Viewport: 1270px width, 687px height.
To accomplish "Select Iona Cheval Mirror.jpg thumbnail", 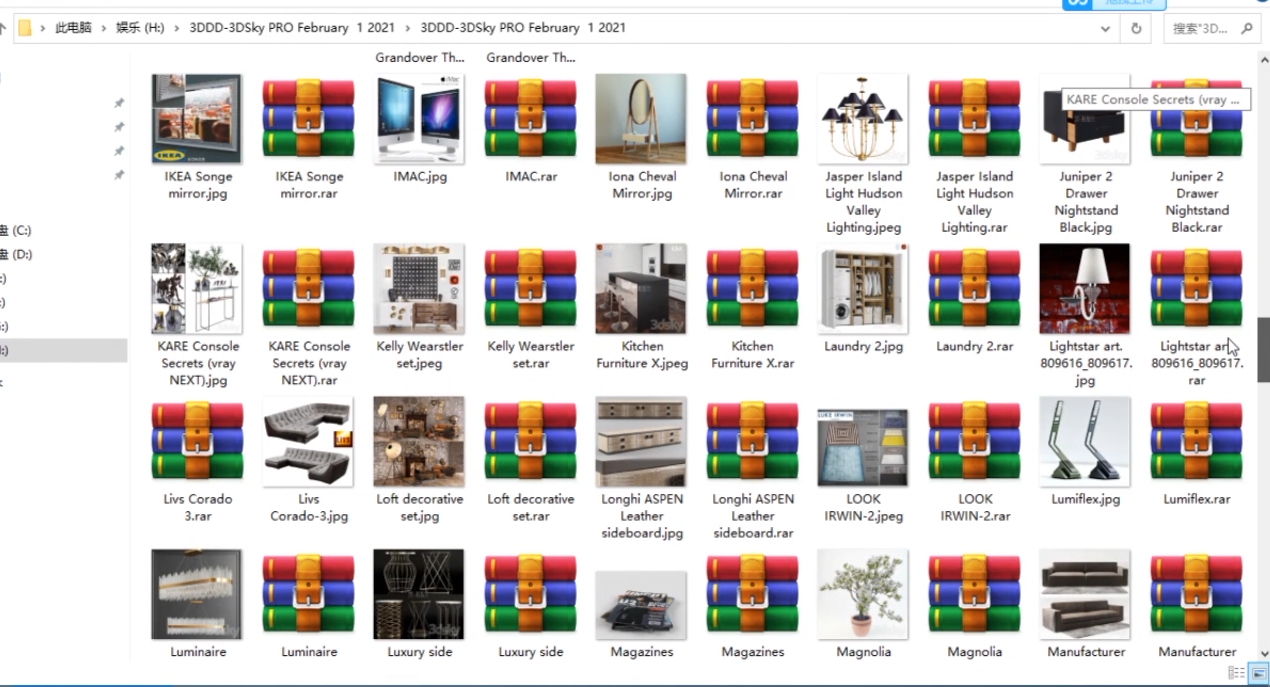I will click(641, 119).
